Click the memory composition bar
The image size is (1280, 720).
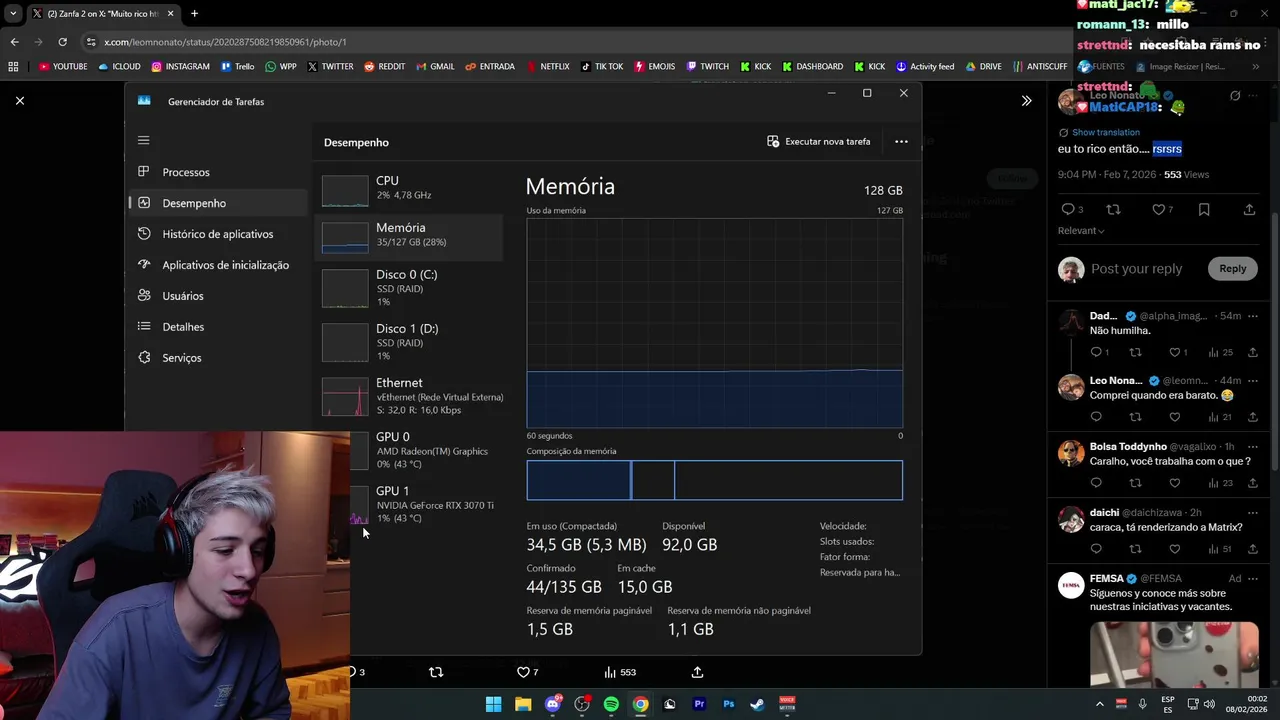(714, 480)
